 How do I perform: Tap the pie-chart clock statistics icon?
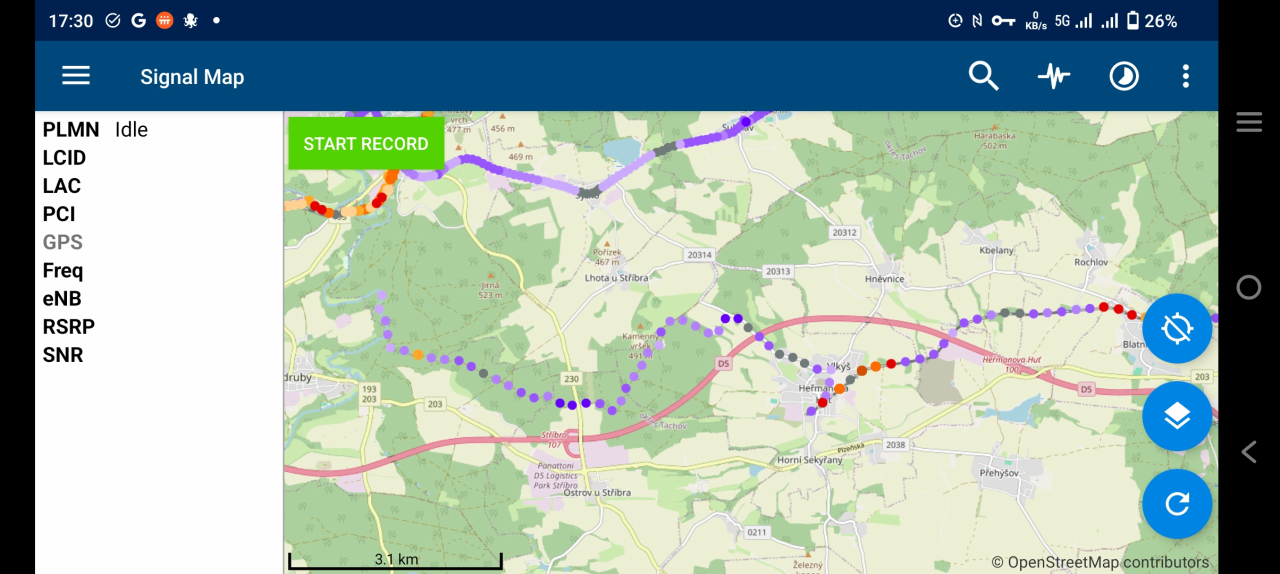[1124, 76]
